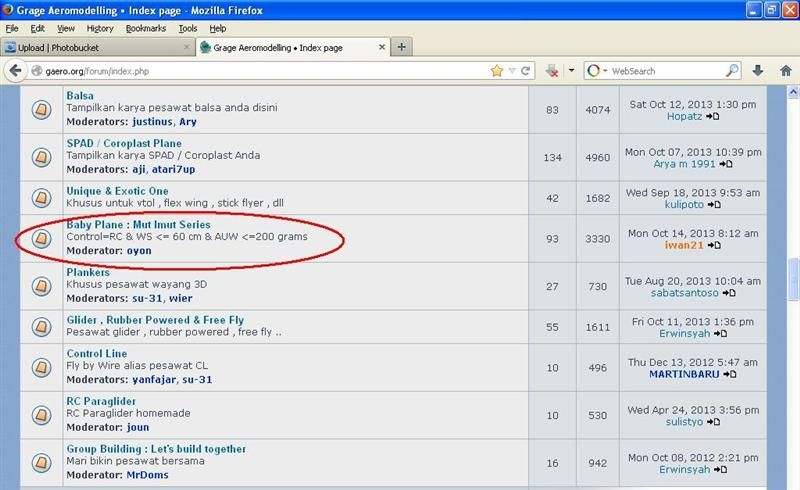Switch to the Upload | Photobucket tab
This screenshot has width=800, height=490.
(95, 47)
